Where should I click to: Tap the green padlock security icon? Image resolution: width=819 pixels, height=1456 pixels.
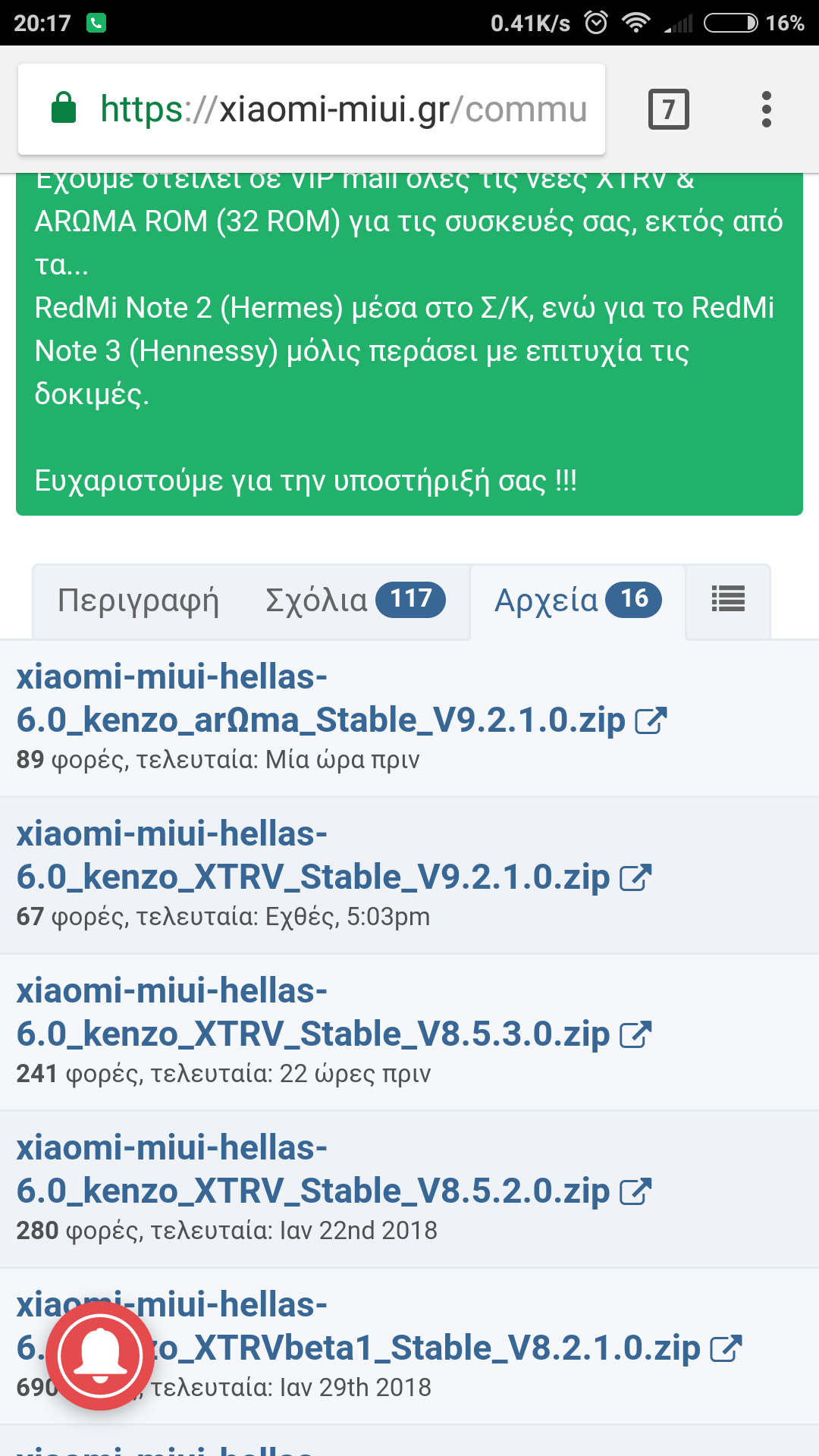pos(64,108)
